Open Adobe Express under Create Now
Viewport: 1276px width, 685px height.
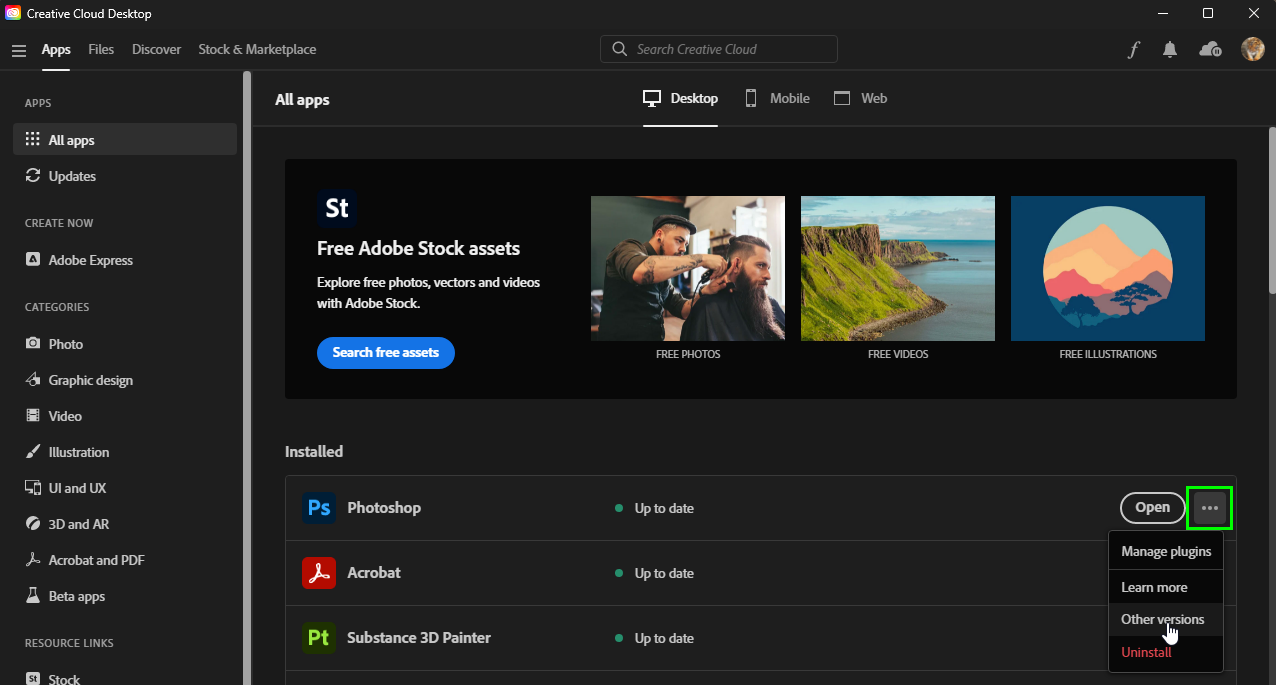point(90,259)
